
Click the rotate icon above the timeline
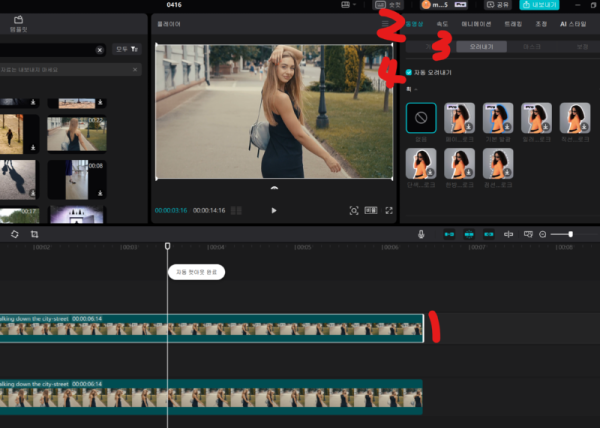pos(15,234)
